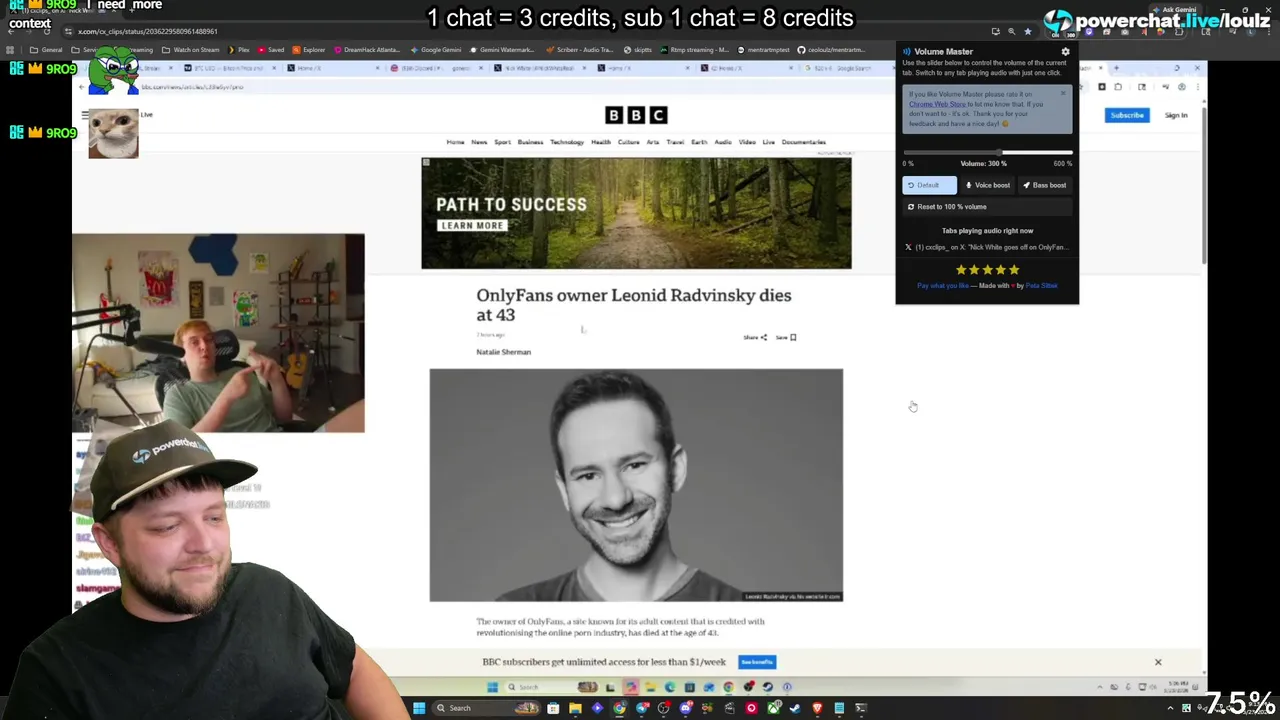The height and width of the screenshot is (720, 1280).
Task: Open the BBC hamburger menu
Action: (x=84, y=115)
